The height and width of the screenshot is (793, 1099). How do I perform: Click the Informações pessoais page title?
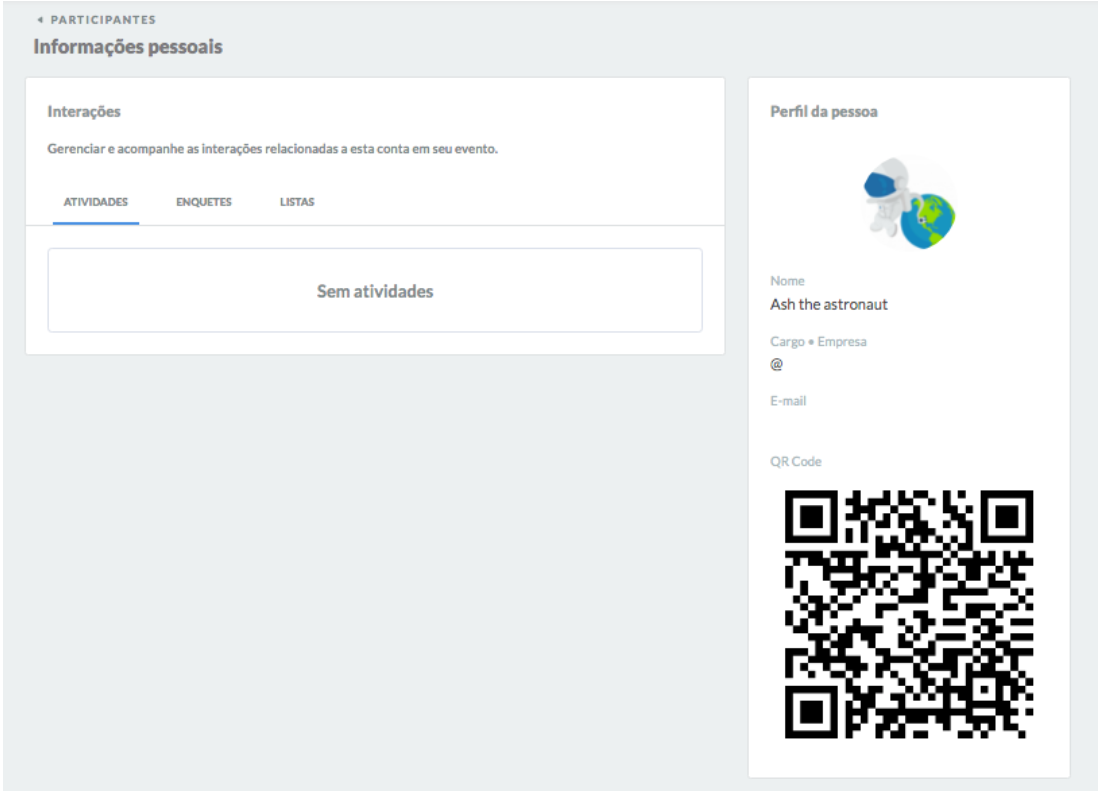(128, 47)
